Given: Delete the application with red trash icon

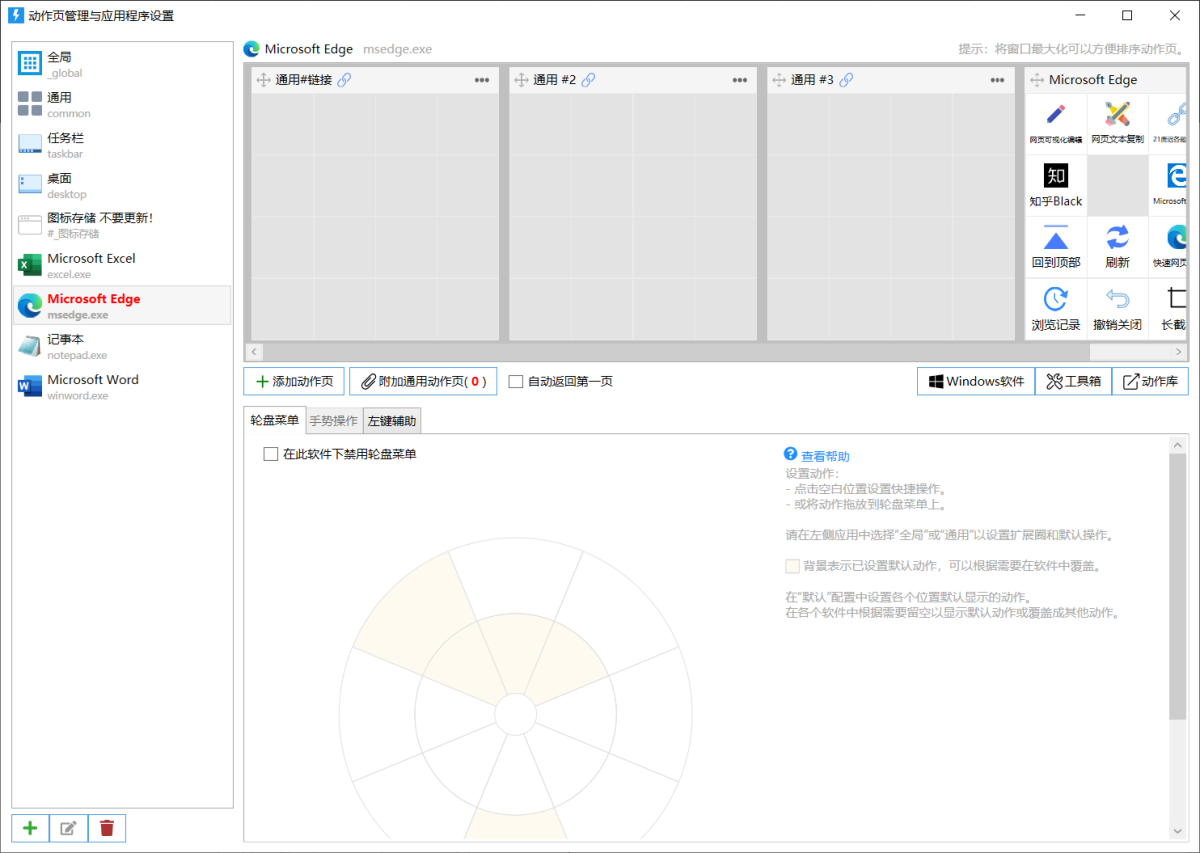Looking at the screenshot, I should pos(107,828).
